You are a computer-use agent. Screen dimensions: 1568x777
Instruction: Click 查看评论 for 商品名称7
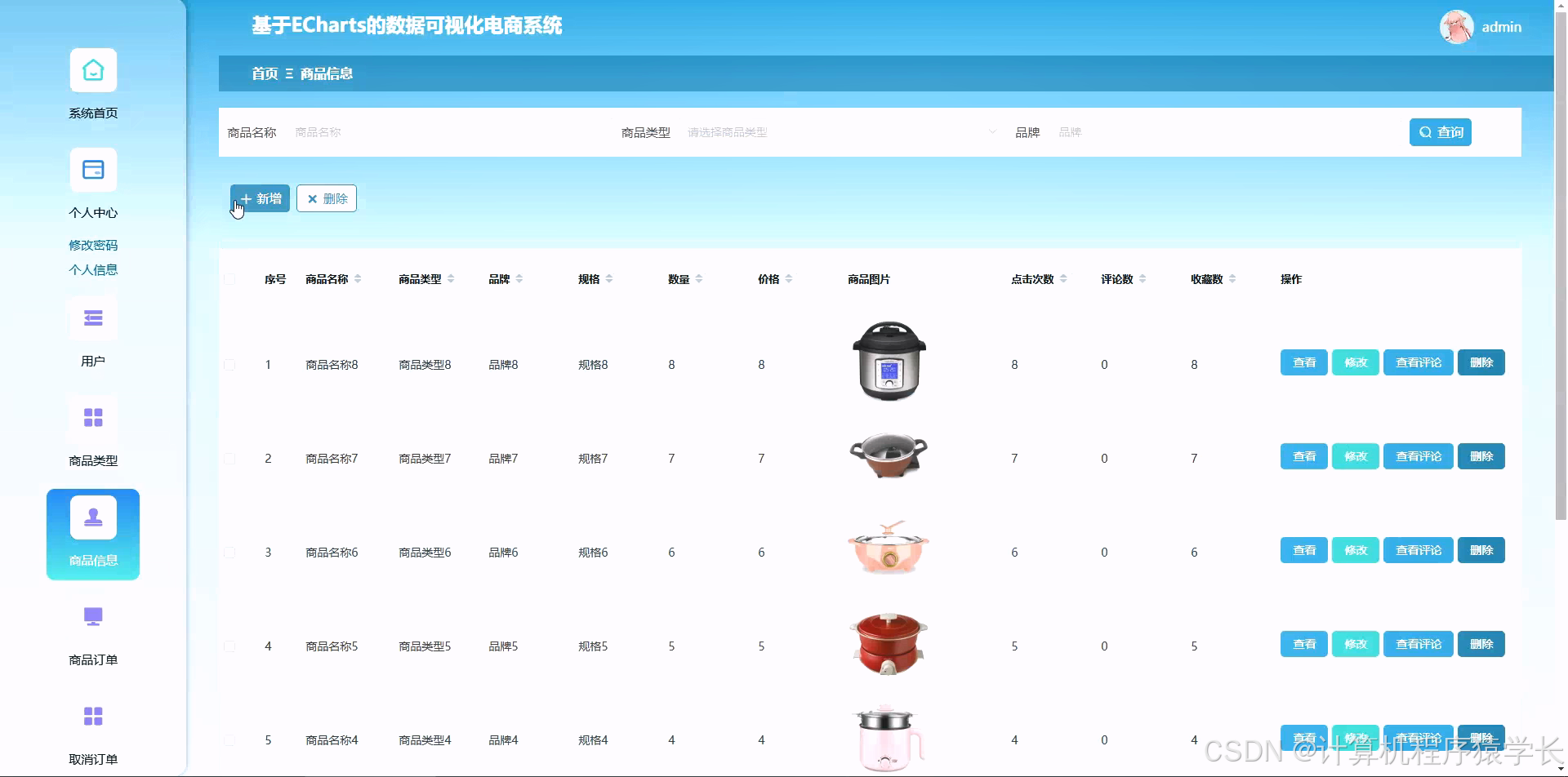[1419, 456]
